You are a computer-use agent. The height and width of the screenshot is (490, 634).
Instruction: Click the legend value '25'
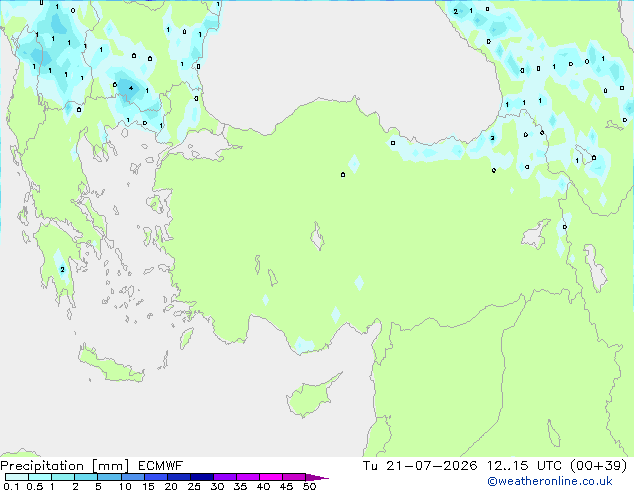tap(194, 486)
